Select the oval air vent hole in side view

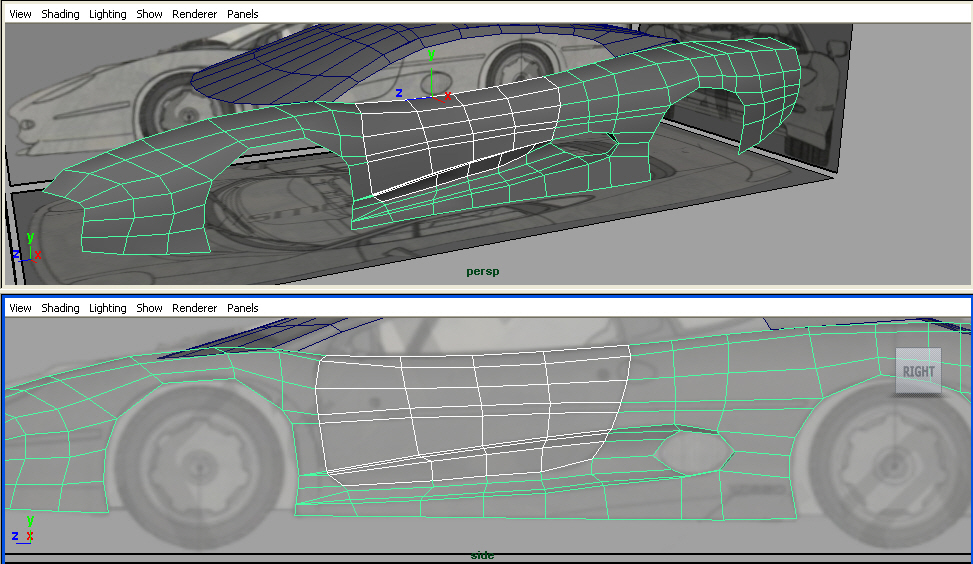[694, 452]
